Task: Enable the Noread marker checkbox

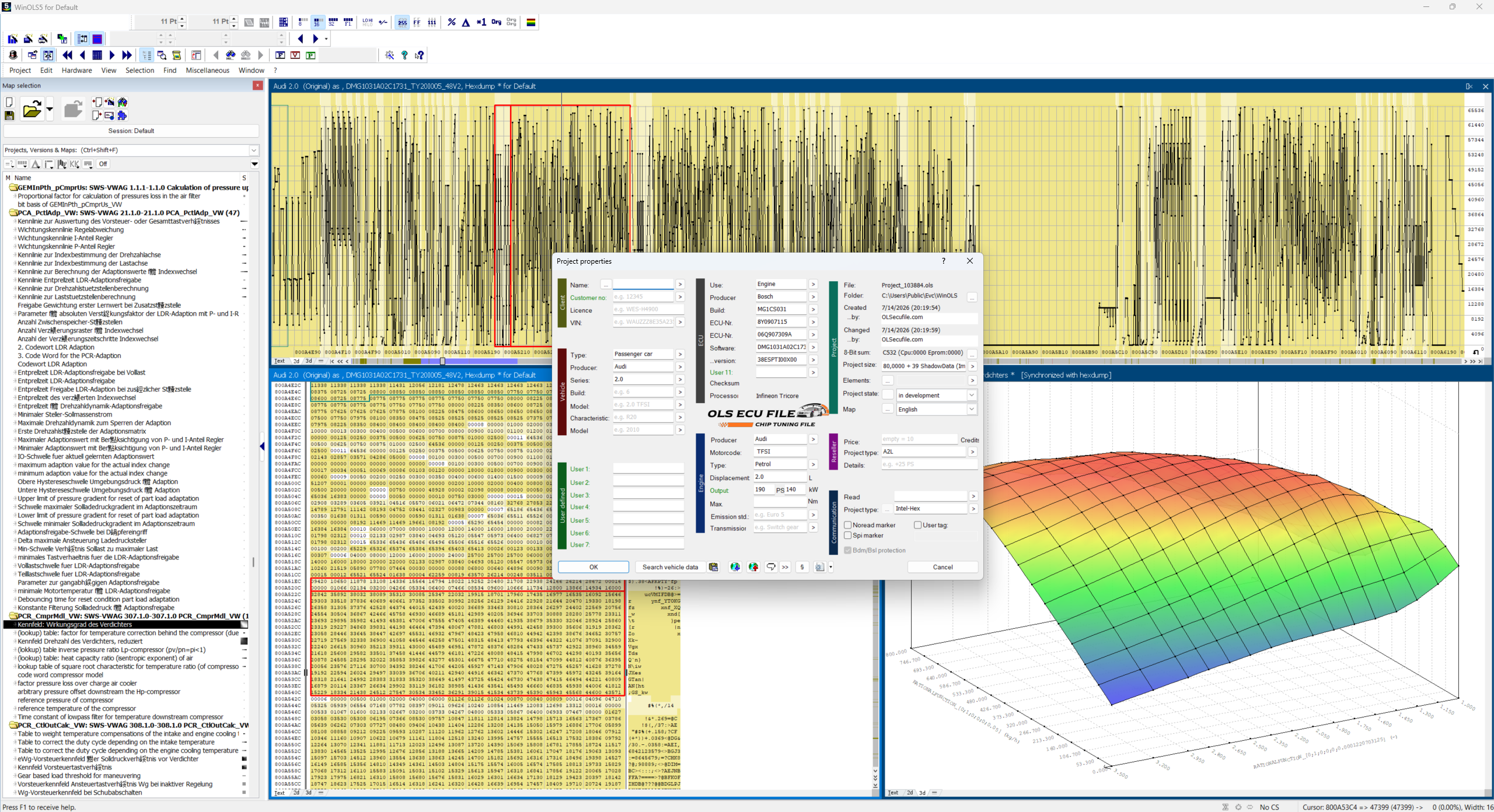Action: (x=848, y=525)
